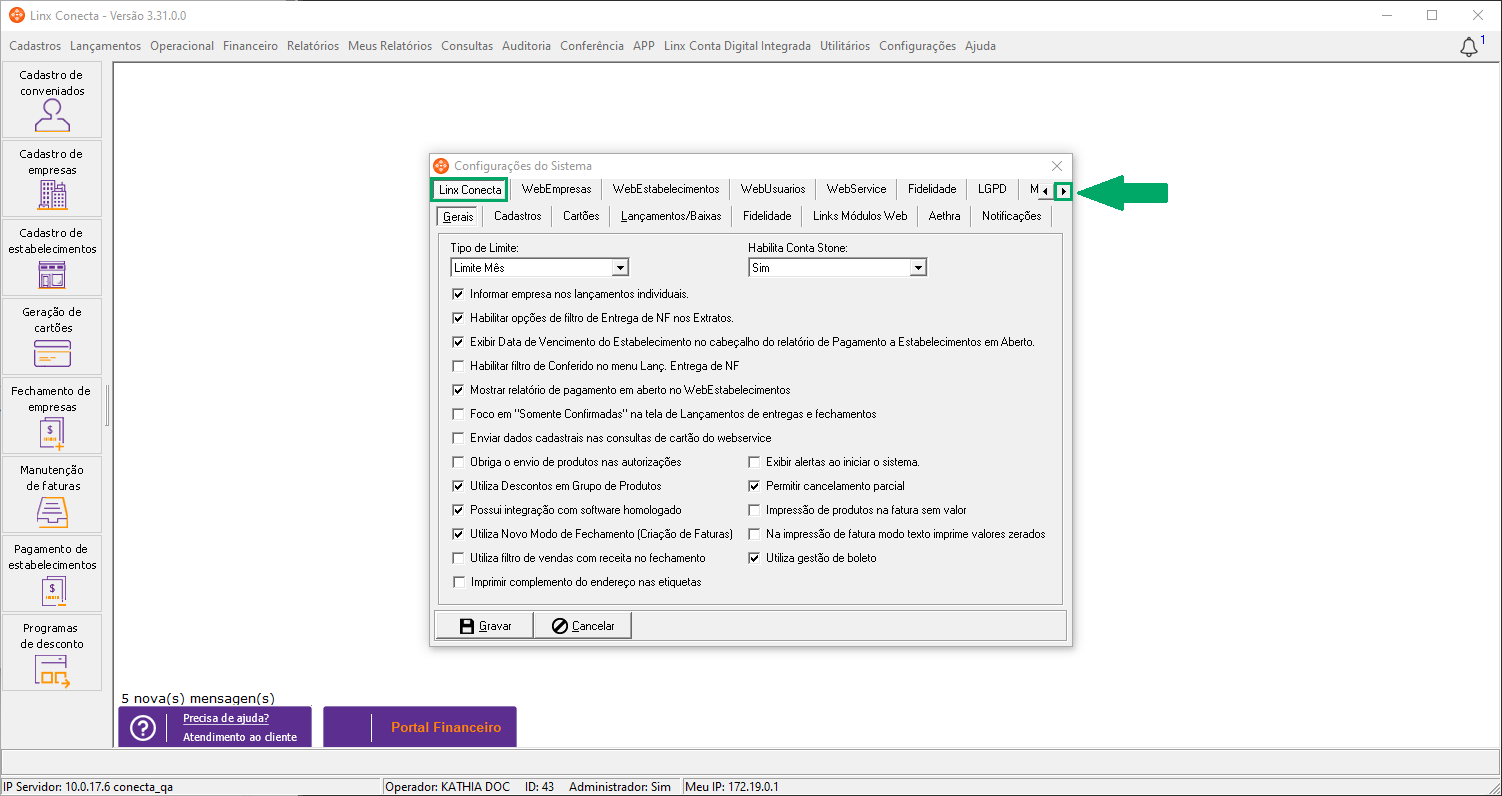Image resolution: width=1502 pixels, height=796 pixels.
Task: Toggle Utiliza gestão de boleto checkbox
Action: pyautogui.click(x=755, y=558)
